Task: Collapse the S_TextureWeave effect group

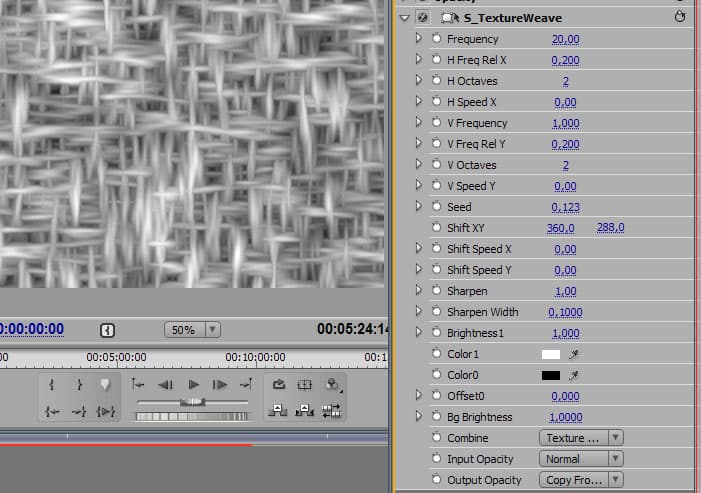Action: [404, 18]
